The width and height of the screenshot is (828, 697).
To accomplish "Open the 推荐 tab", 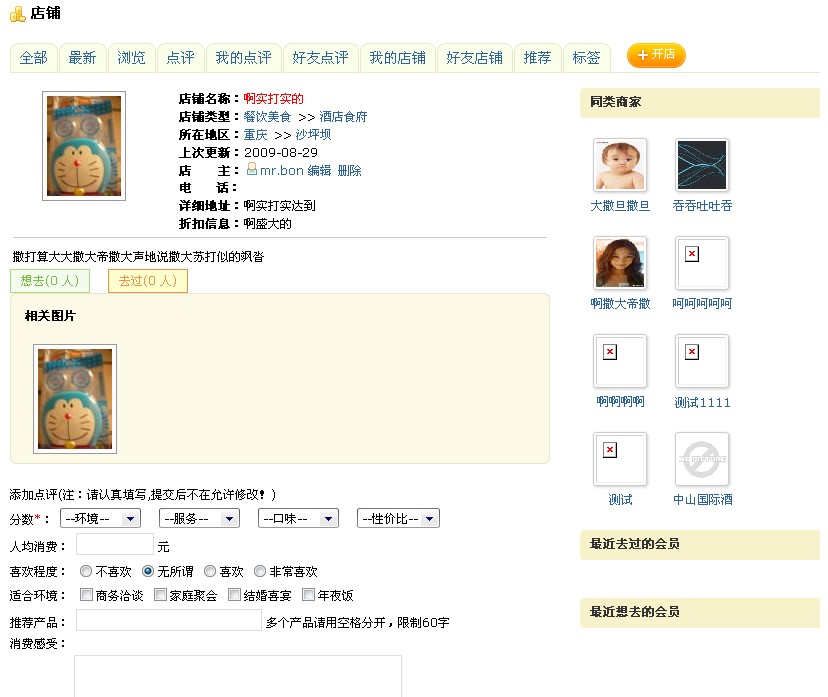I will pyautogui.click(x=538, y=58).
